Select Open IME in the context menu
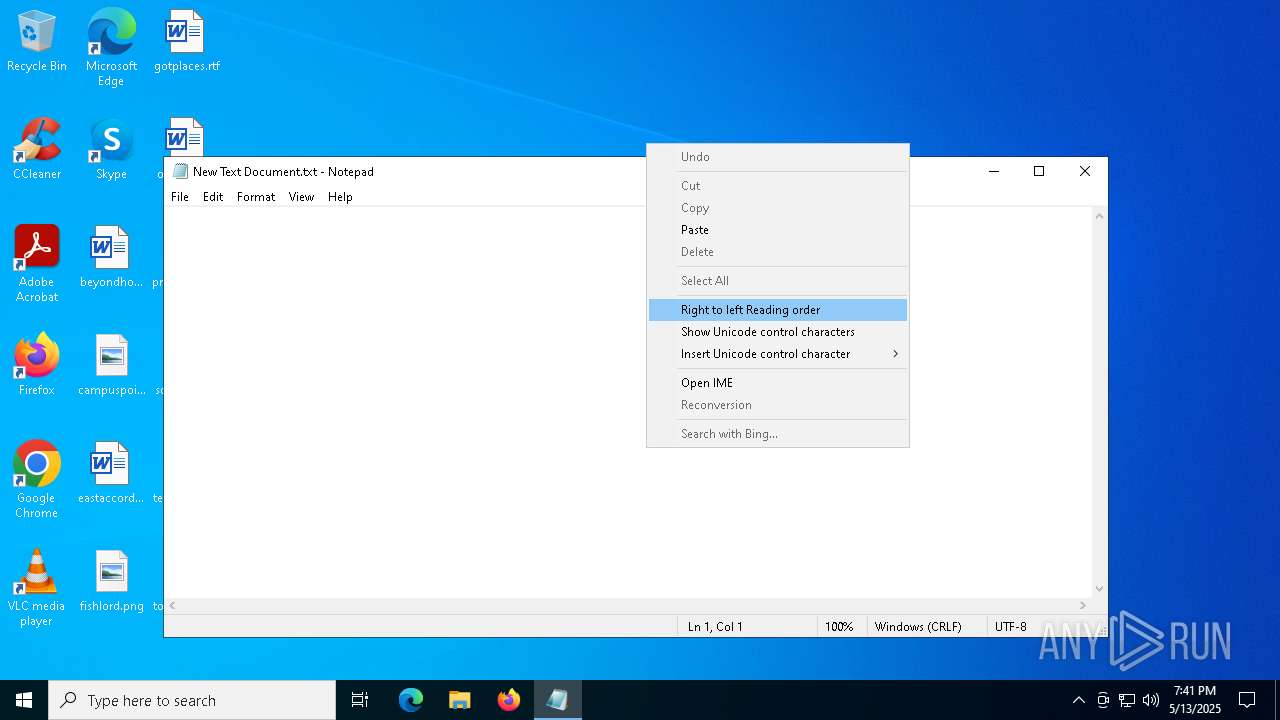Screen dimensions: 1280x720 click(778, 383)
